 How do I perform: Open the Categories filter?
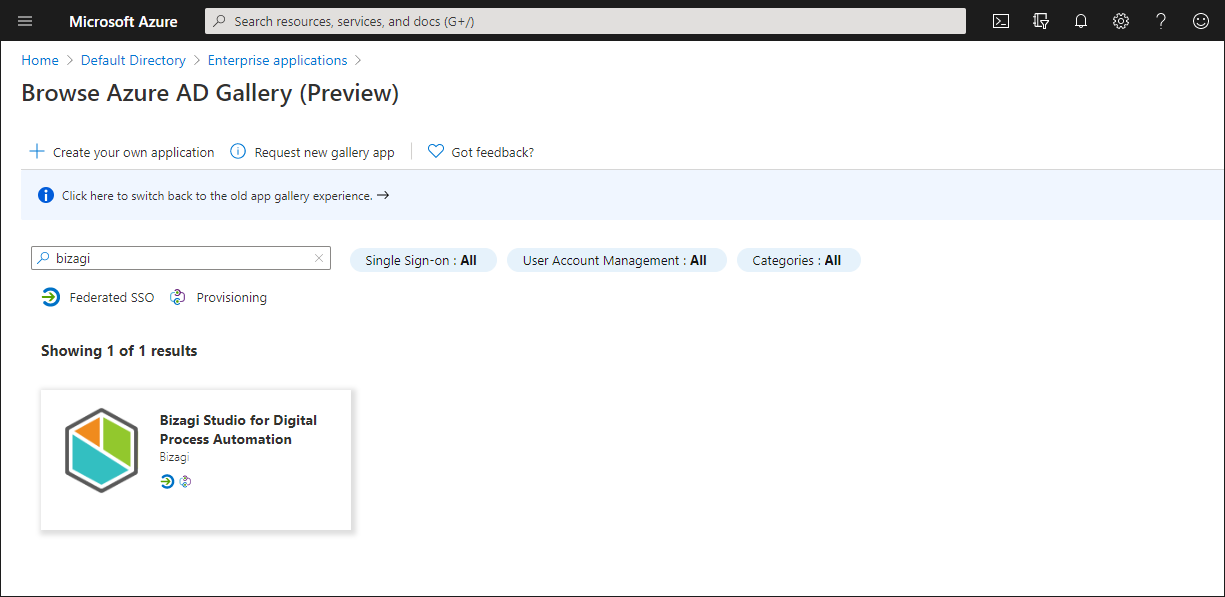(x=799, y=260)
